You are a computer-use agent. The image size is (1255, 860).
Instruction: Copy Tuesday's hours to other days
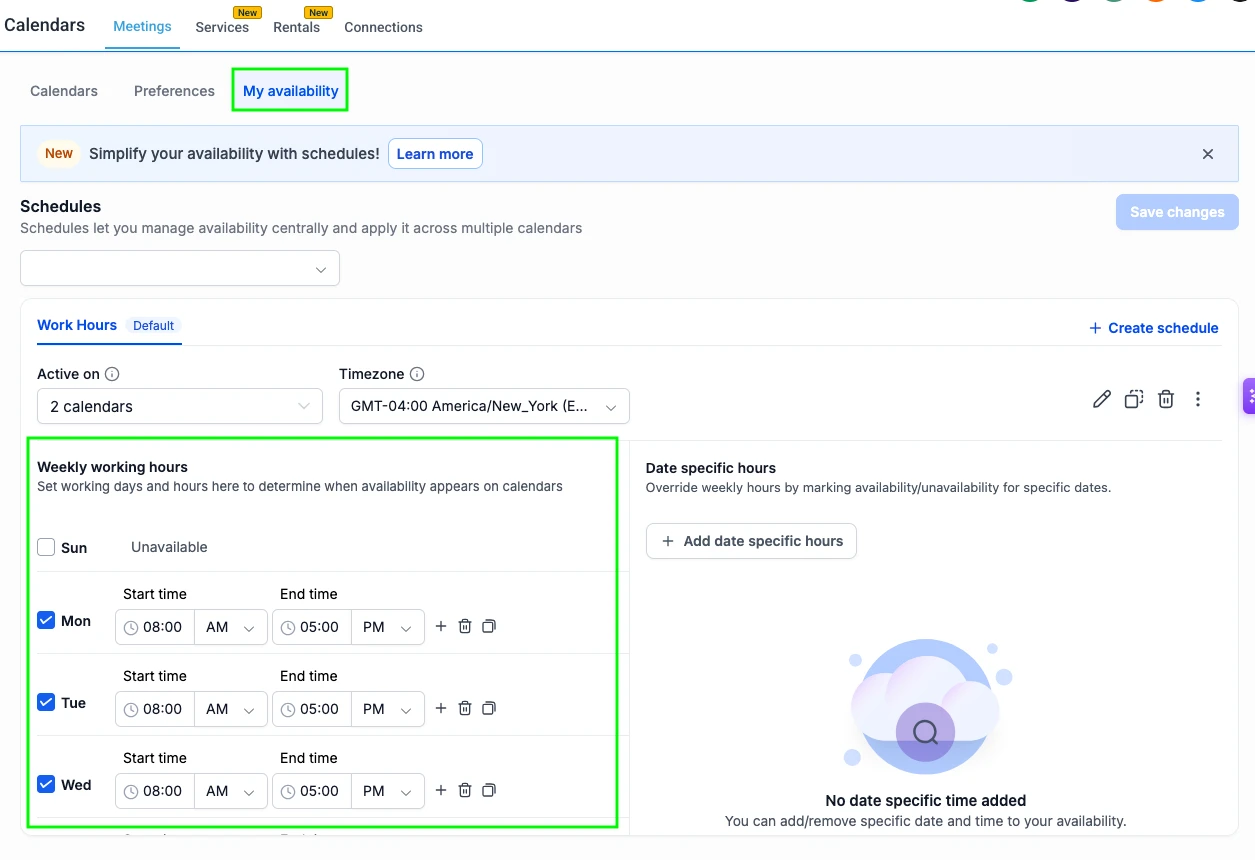coord(489,708)
